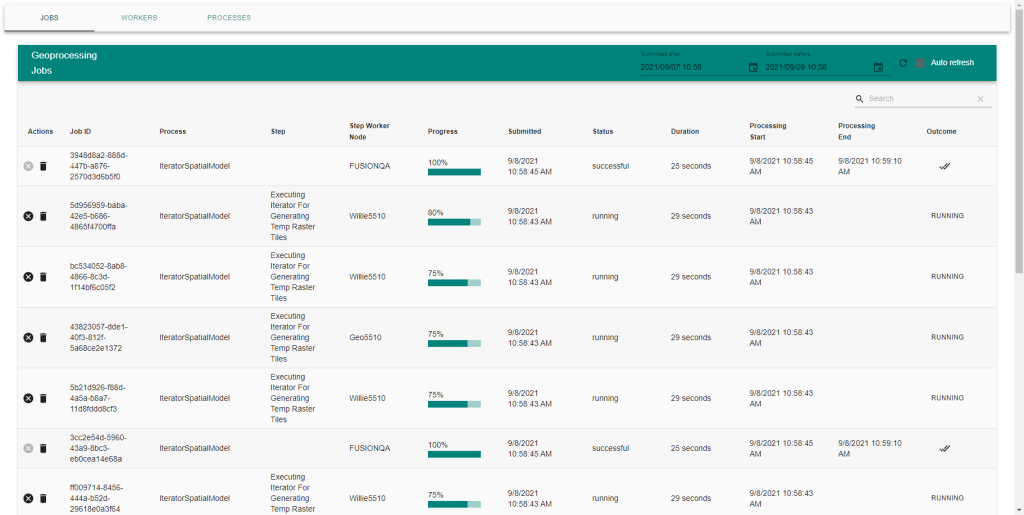Open the Submitted before calendar picker
The width and height of the screenshot is (1024, 515).
pos(878,67)
